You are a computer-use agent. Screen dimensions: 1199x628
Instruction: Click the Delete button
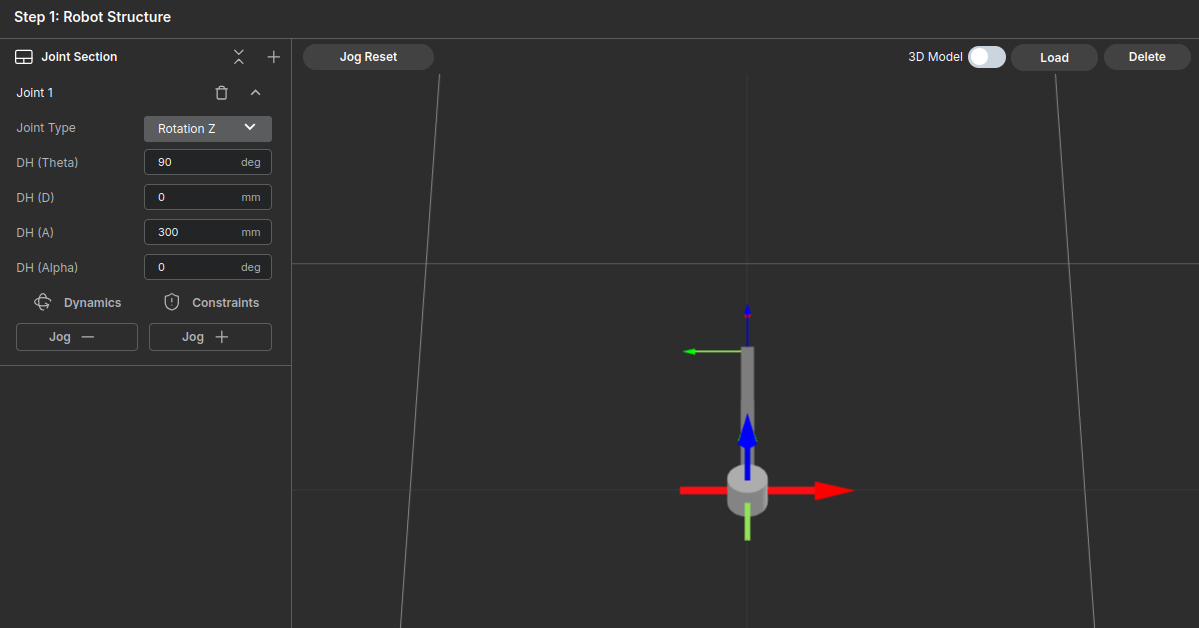tap(1146, 57)
